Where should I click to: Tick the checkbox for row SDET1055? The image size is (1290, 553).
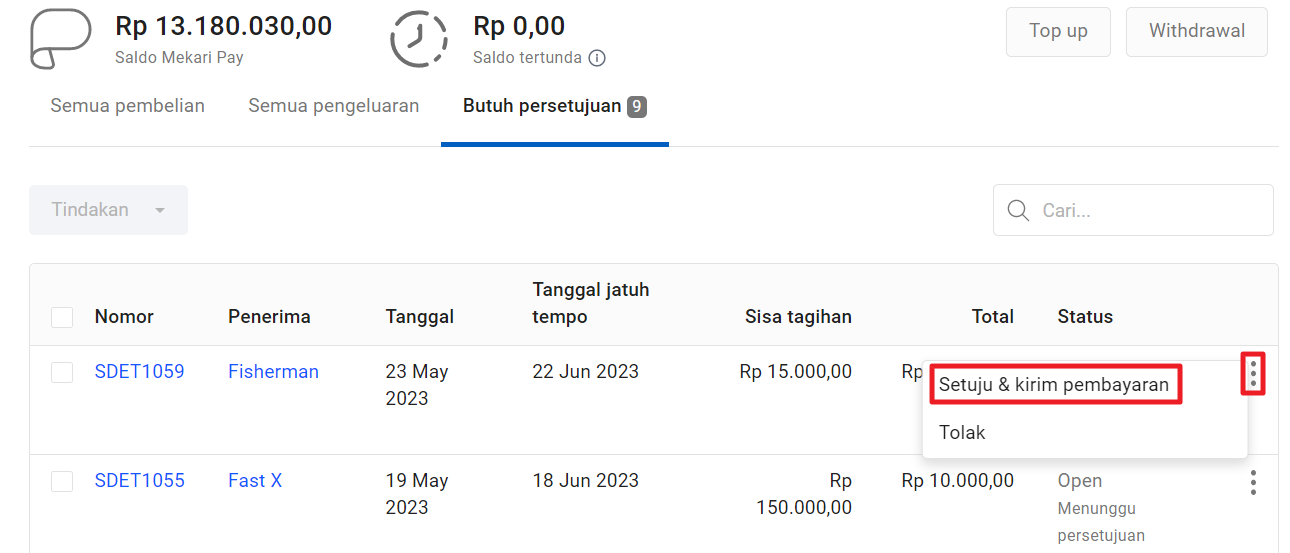(x=62, y=481)
